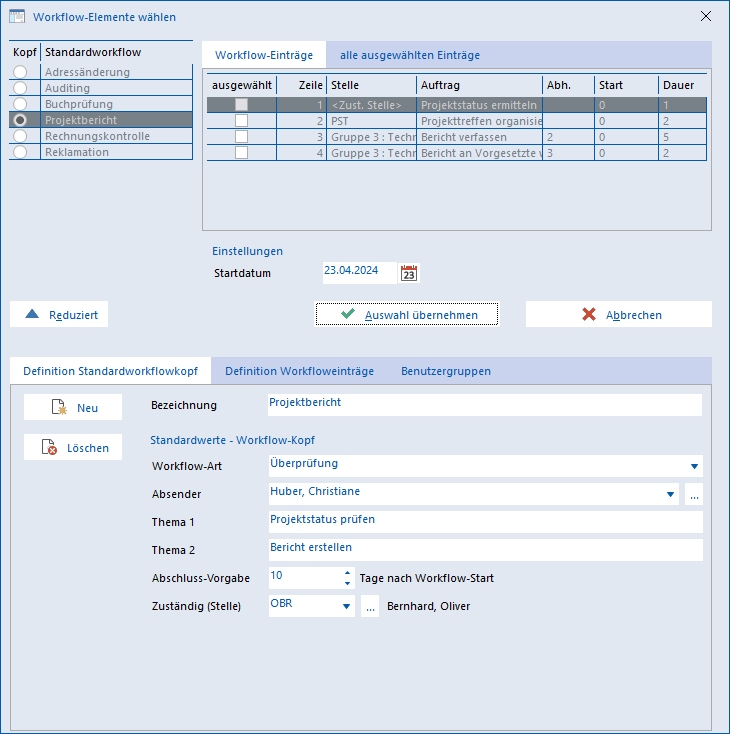Viewport: 730px width, 734px height.
Task: Click the Startdatum date field
Action: pyautogui.click(x=360, y=273)
